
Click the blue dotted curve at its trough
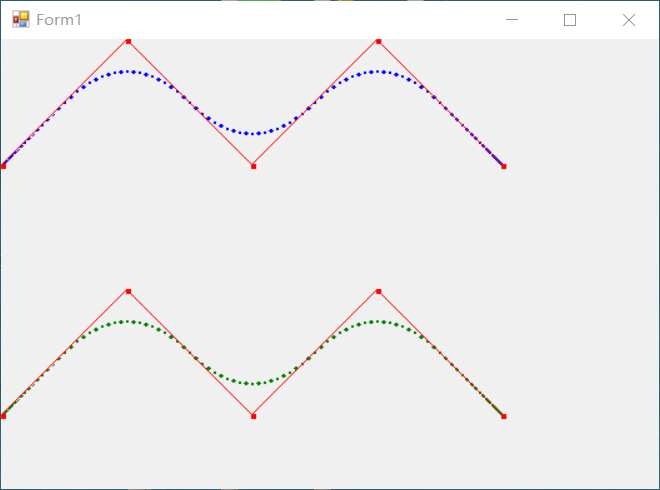253,134
